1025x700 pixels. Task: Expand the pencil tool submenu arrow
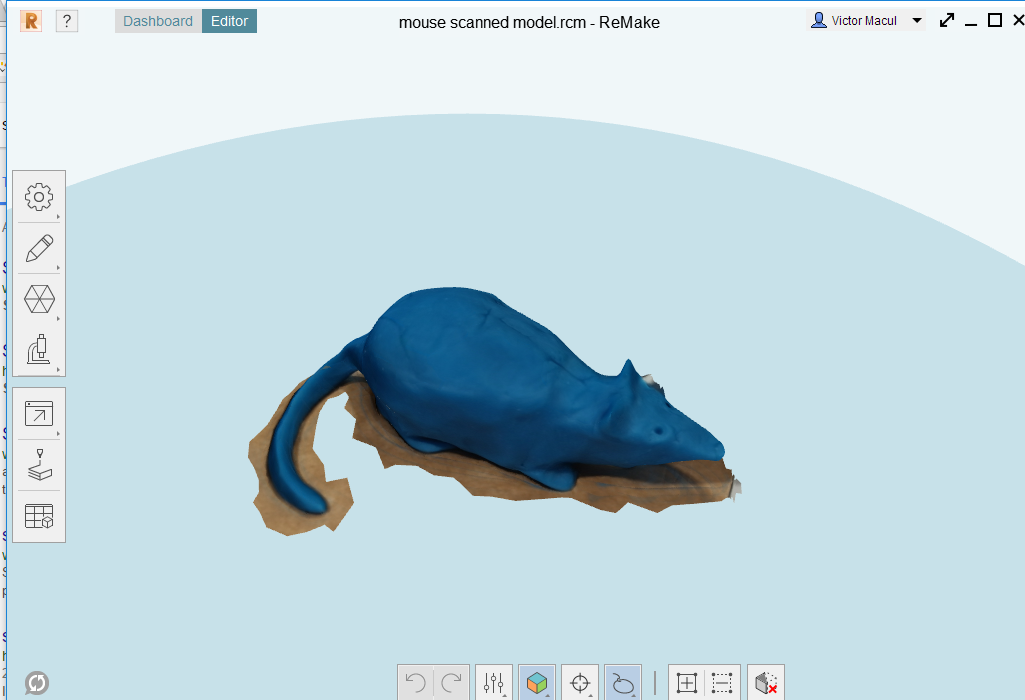pyautogui.click(x=58, y=267)
